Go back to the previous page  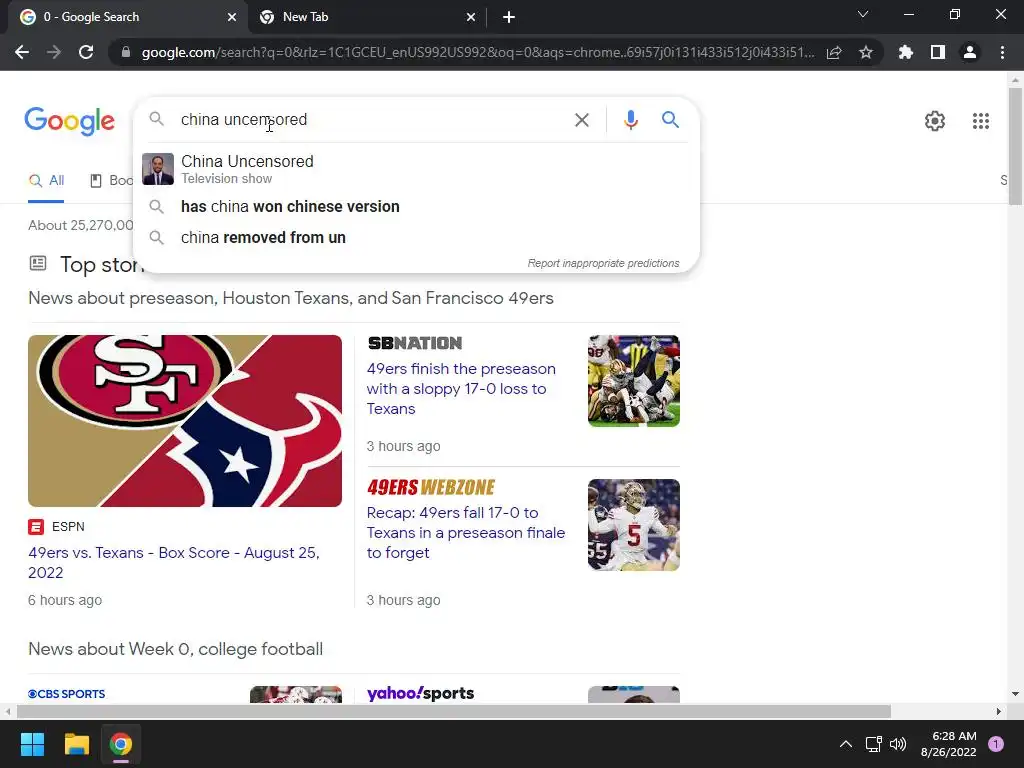point(22,52)
